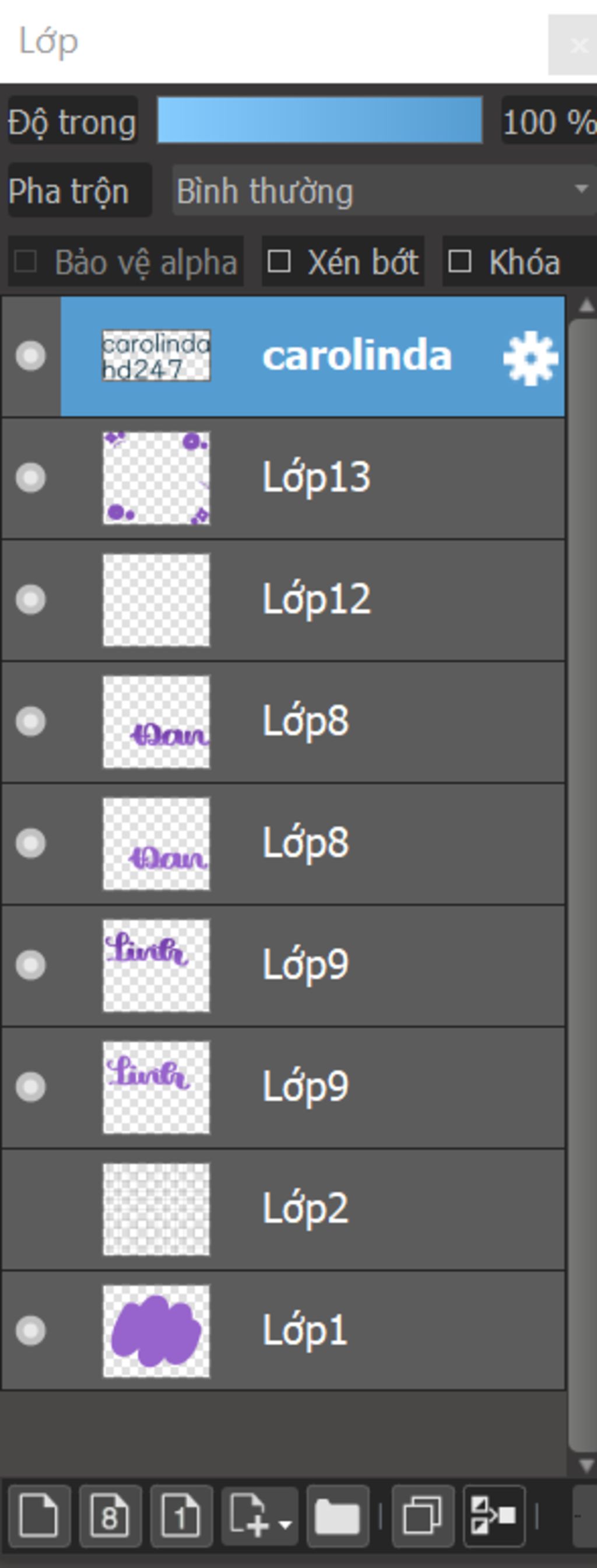The image size is (597, 1568).
Task: Click the Lớp1 purple cloud thumbnail
Action: click(156, 1331)
